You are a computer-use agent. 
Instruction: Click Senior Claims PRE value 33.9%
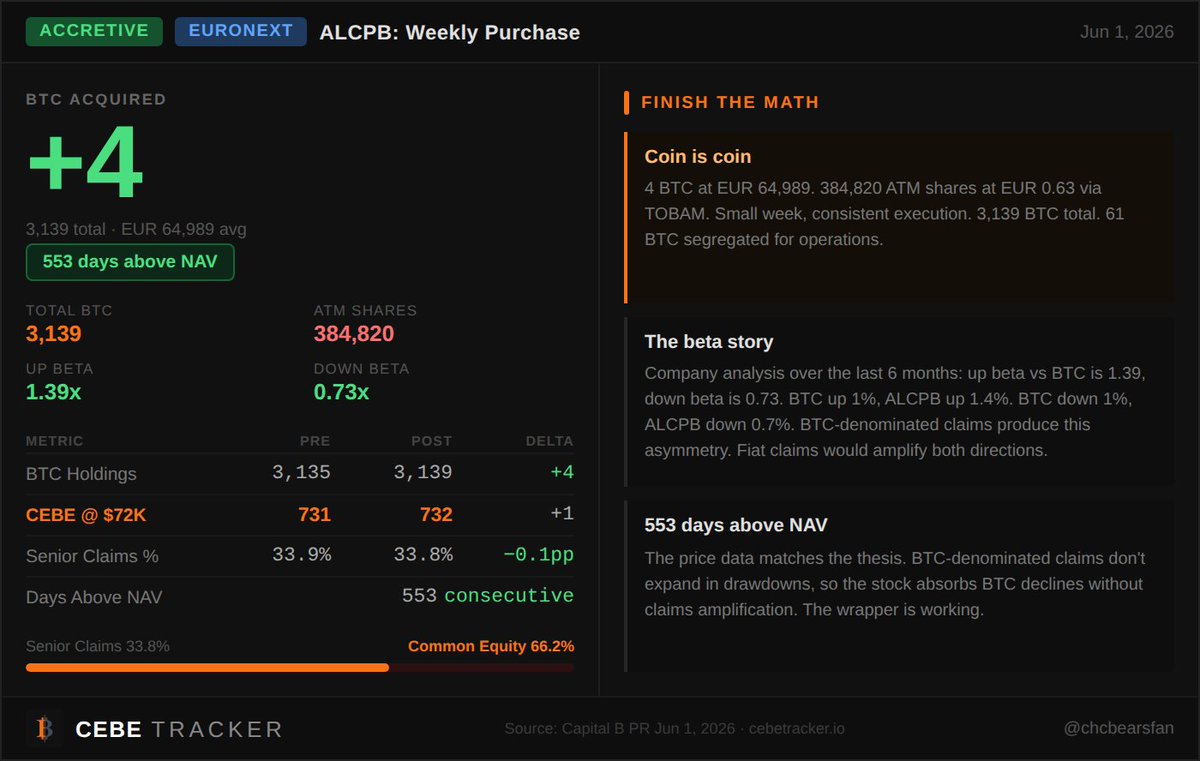click(301, 555)
